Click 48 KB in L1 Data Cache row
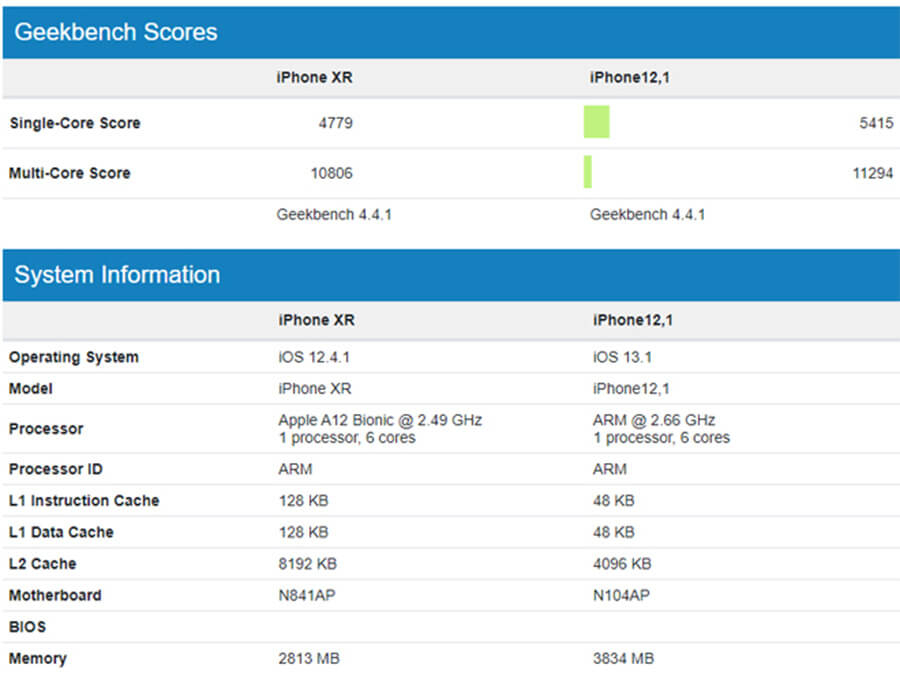 pyautogui.click(x=614, y=532)
